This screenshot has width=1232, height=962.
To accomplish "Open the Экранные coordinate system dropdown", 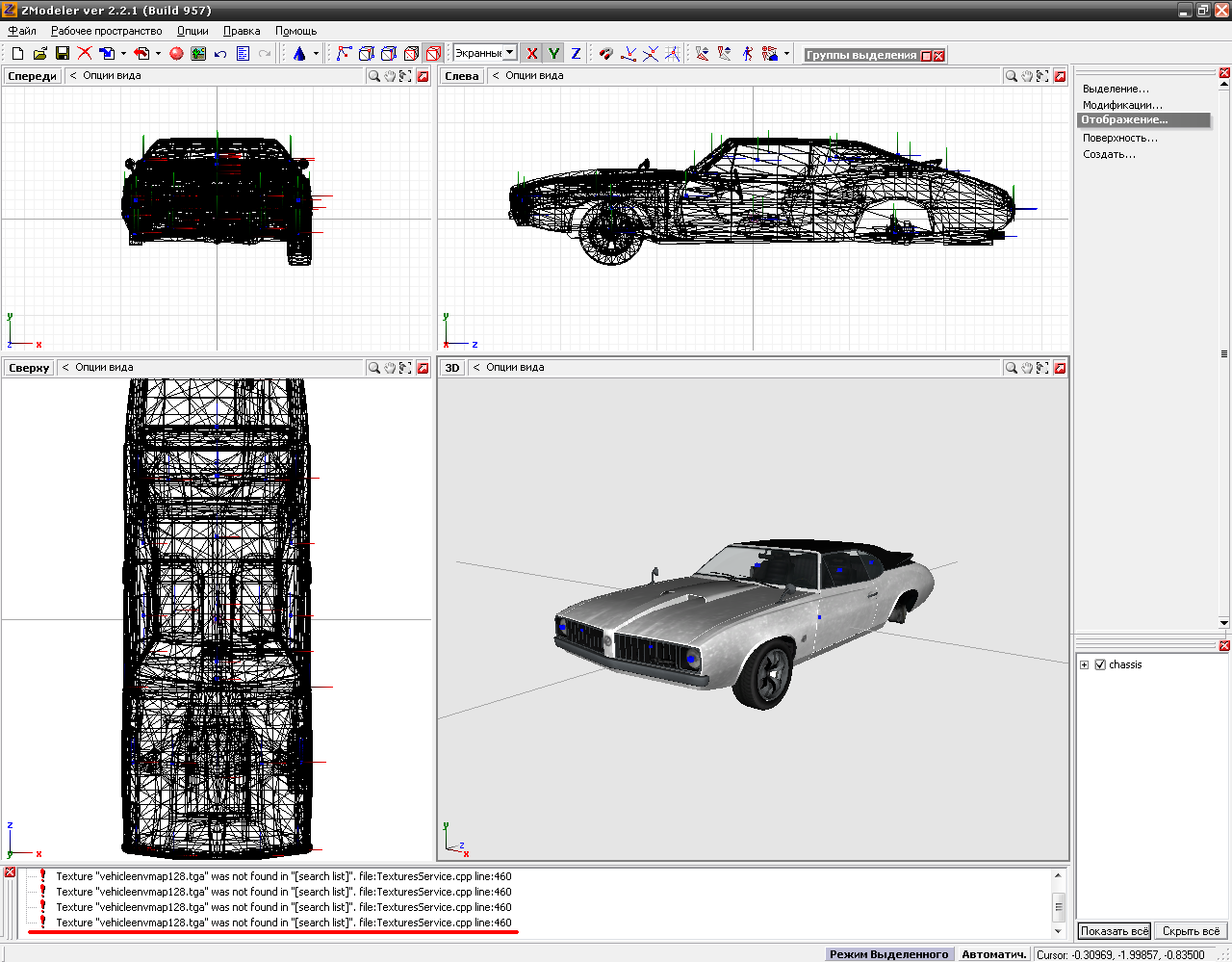I will tap(509, 53).
